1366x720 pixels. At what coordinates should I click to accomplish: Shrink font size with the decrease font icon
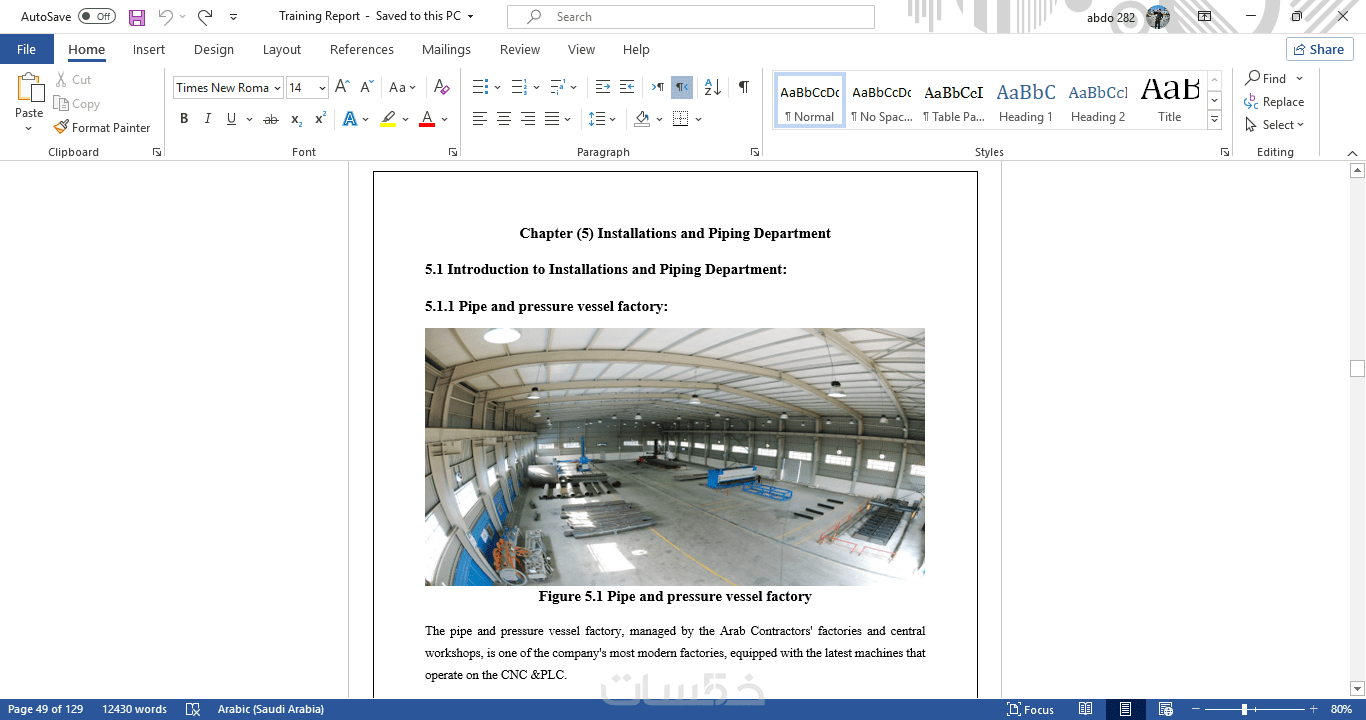[x=367, y=88]
